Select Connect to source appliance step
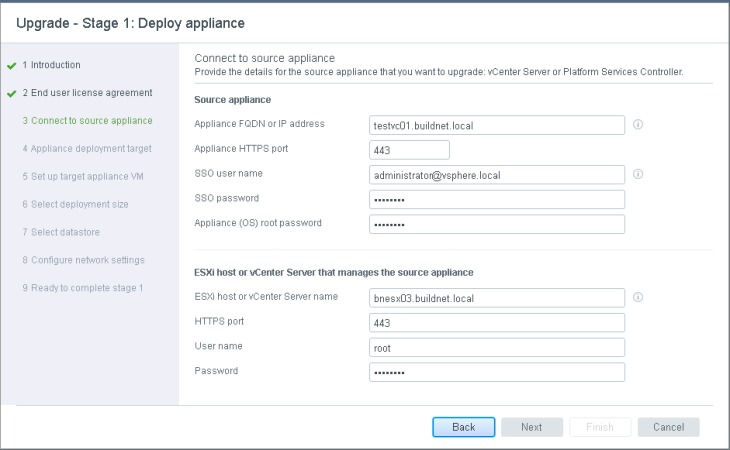 87,121
